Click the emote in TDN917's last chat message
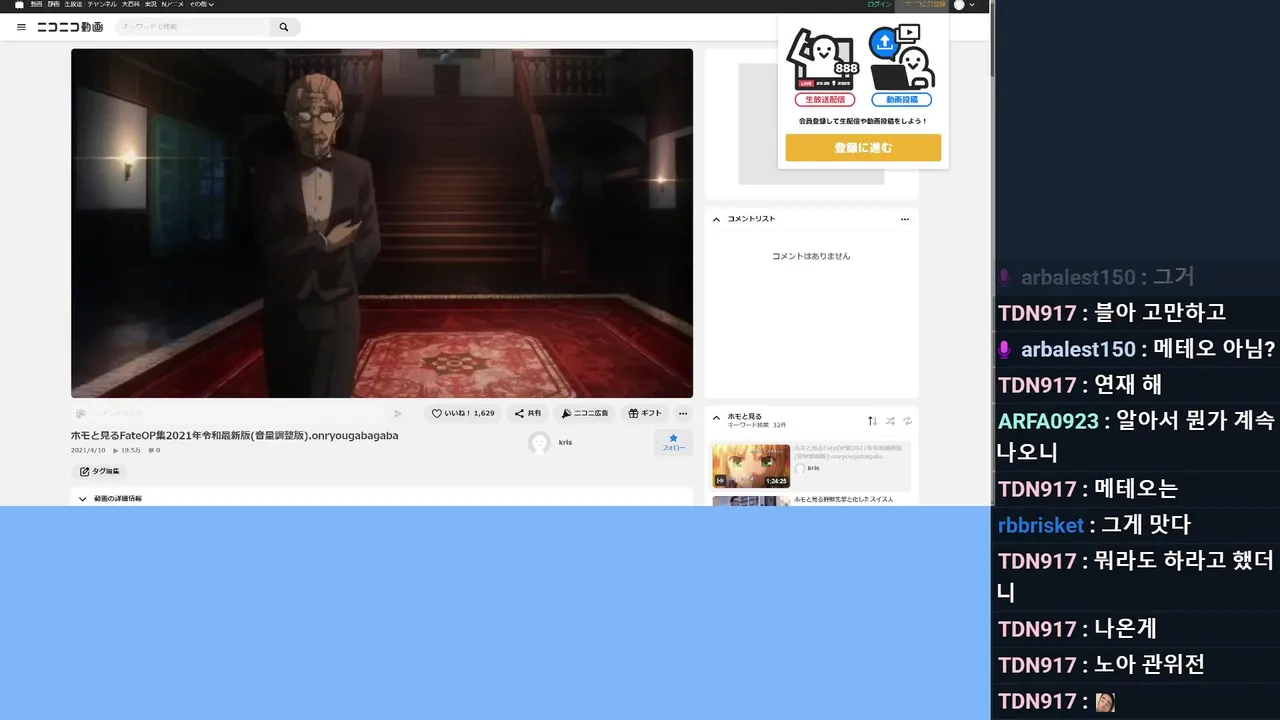1280x720 pixels. click(1105, 702)
